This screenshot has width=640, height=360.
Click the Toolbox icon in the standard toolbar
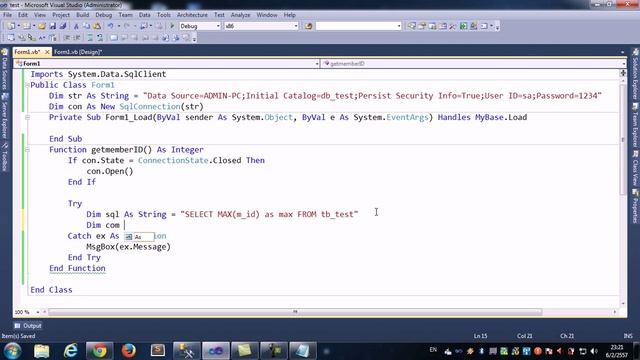[x=452, y=26]
